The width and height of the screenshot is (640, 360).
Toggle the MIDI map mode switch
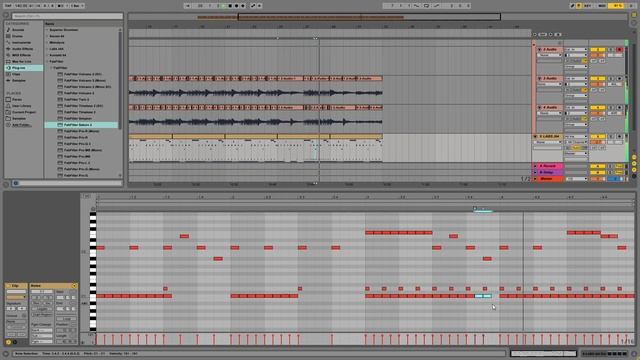[x=602, y=6]
